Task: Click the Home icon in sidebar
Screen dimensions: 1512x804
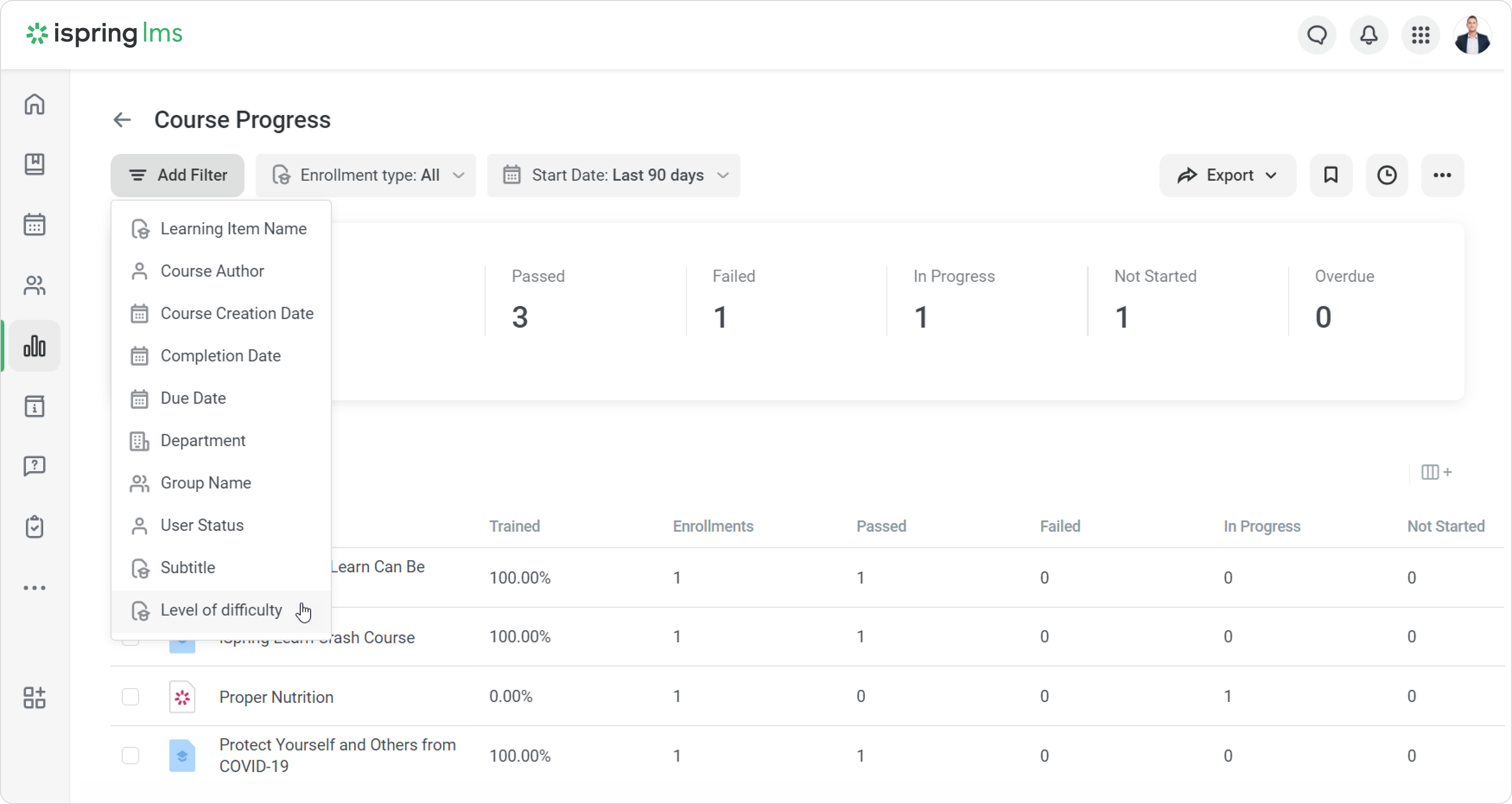Action: pyautogui.click(x=35, y=104)
